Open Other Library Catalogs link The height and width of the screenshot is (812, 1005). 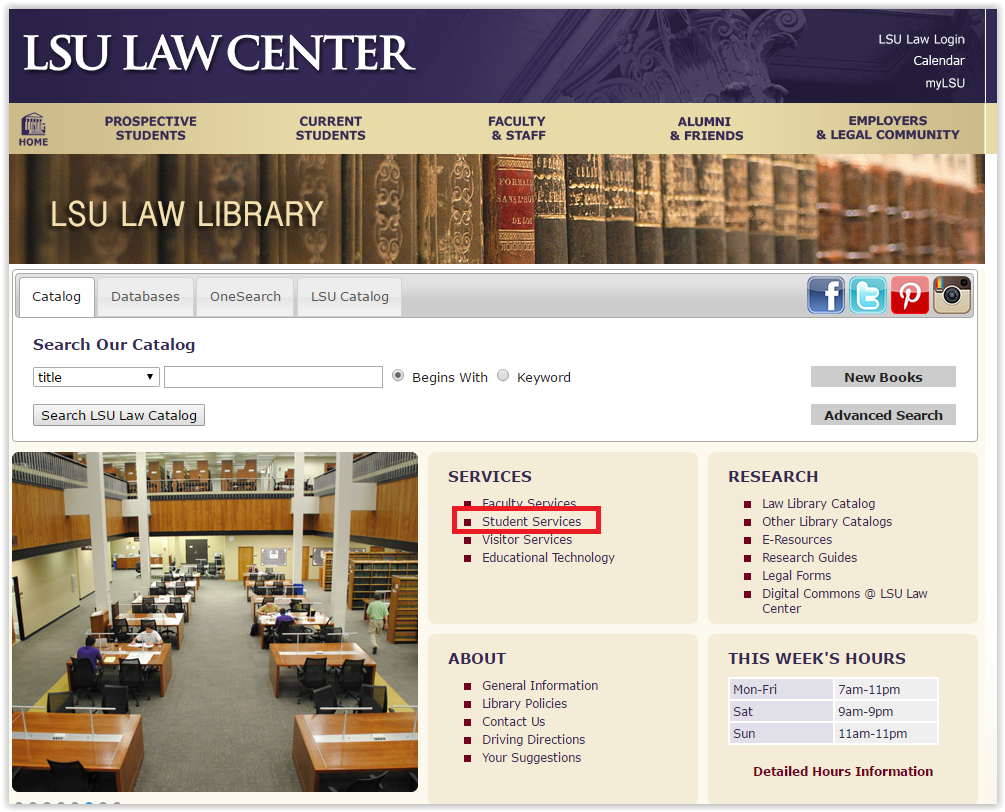tap(827, 522)
